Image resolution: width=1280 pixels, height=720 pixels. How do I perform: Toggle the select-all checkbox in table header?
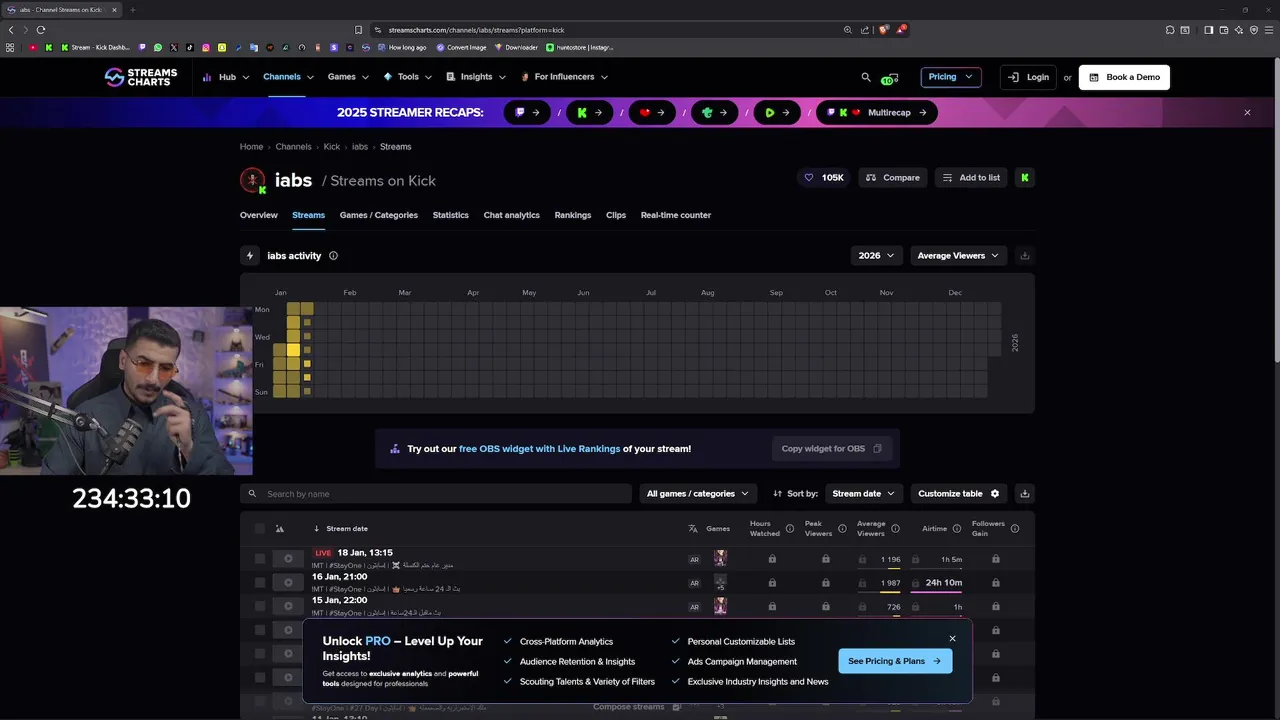(260, 529)
